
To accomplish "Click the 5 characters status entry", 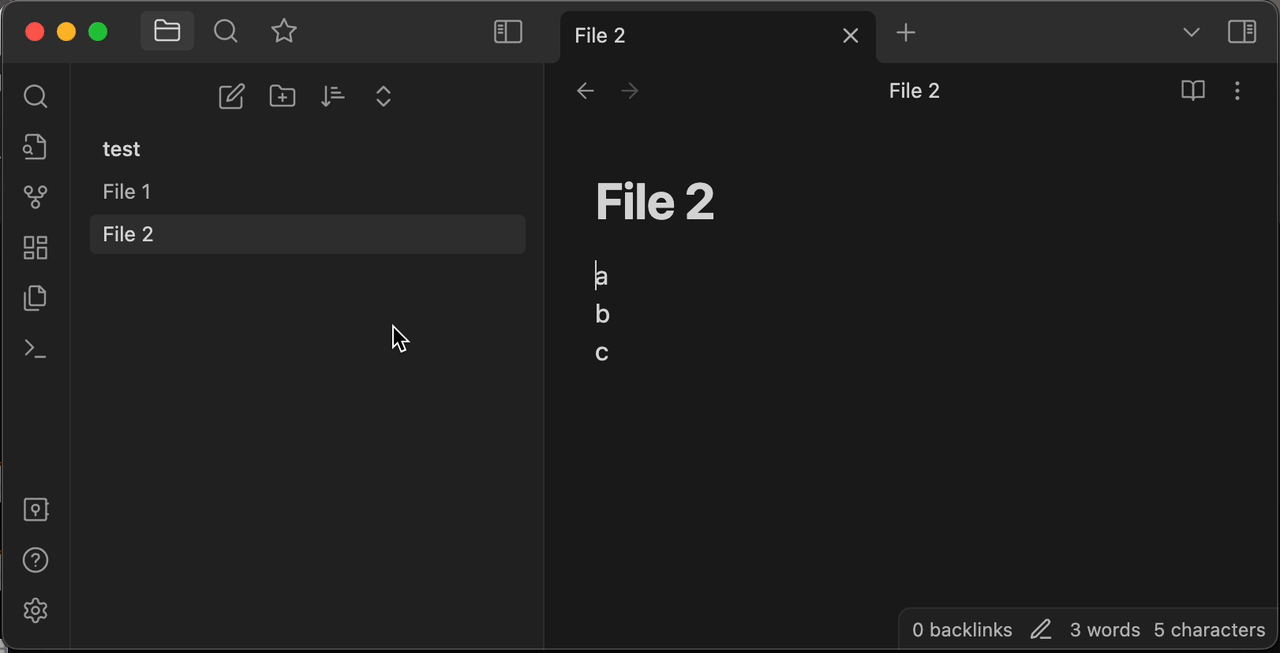I will click(x=1210, y=630).
